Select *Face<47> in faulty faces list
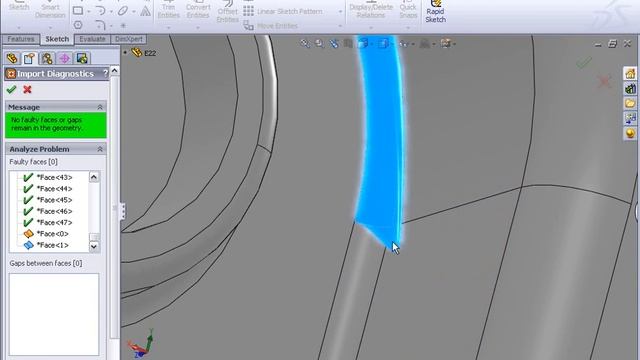This screenshot has height=360, width=640. 54,222
